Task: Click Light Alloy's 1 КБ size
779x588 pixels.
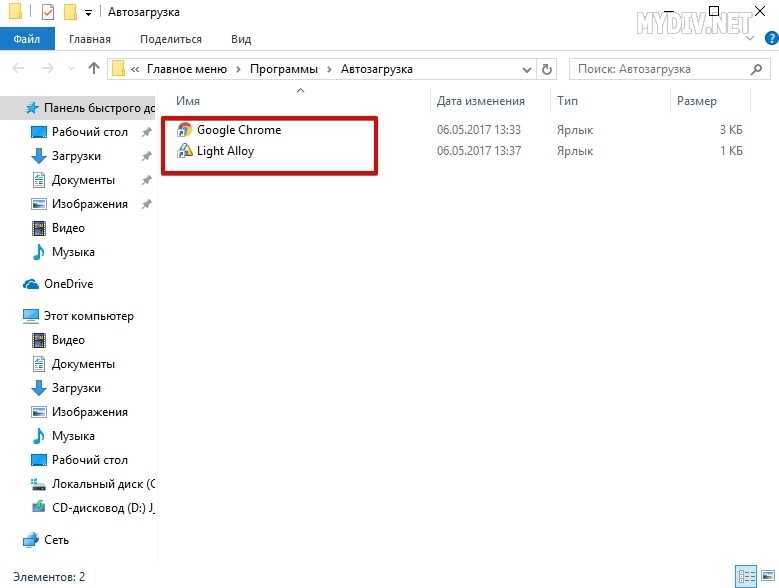Action: click(731, 151)
